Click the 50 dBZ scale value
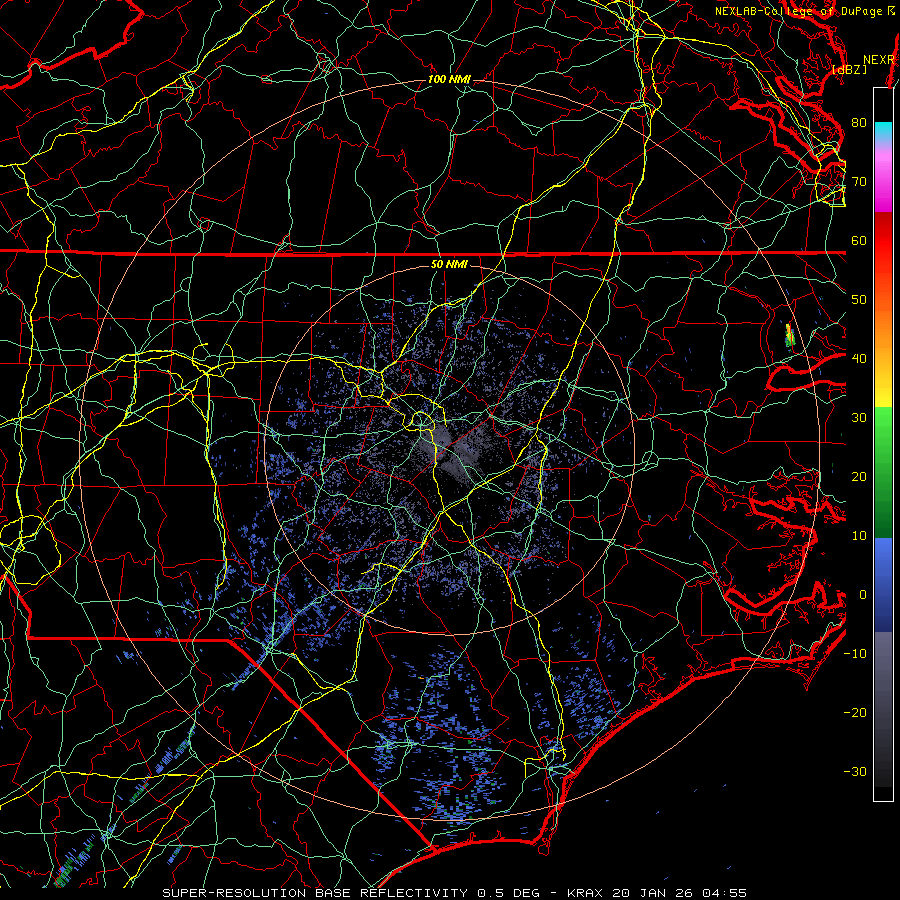 tap(859, 300)
